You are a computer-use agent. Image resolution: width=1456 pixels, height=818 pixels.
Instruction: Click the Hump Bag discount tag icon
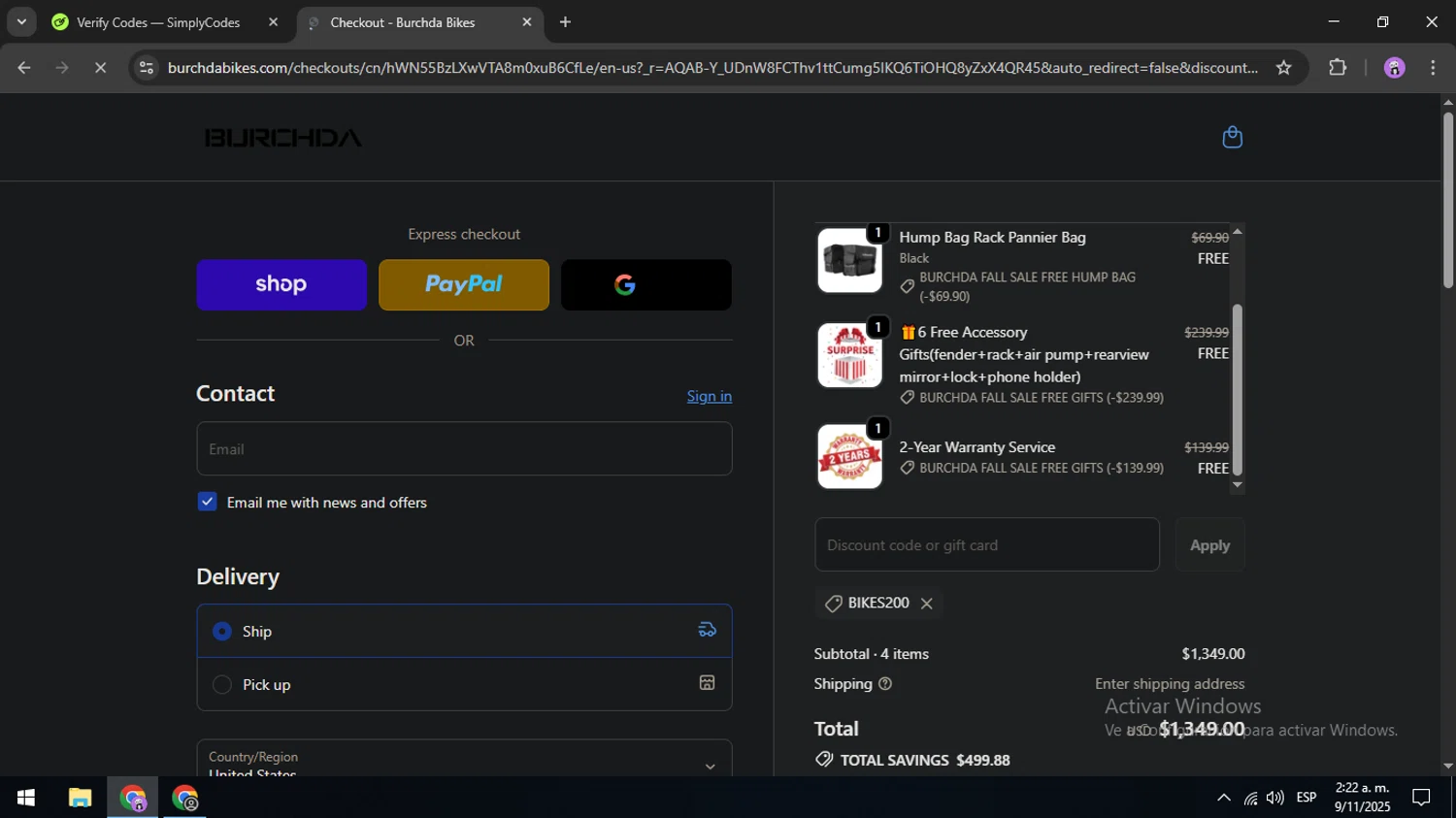[x=908, y=286]
